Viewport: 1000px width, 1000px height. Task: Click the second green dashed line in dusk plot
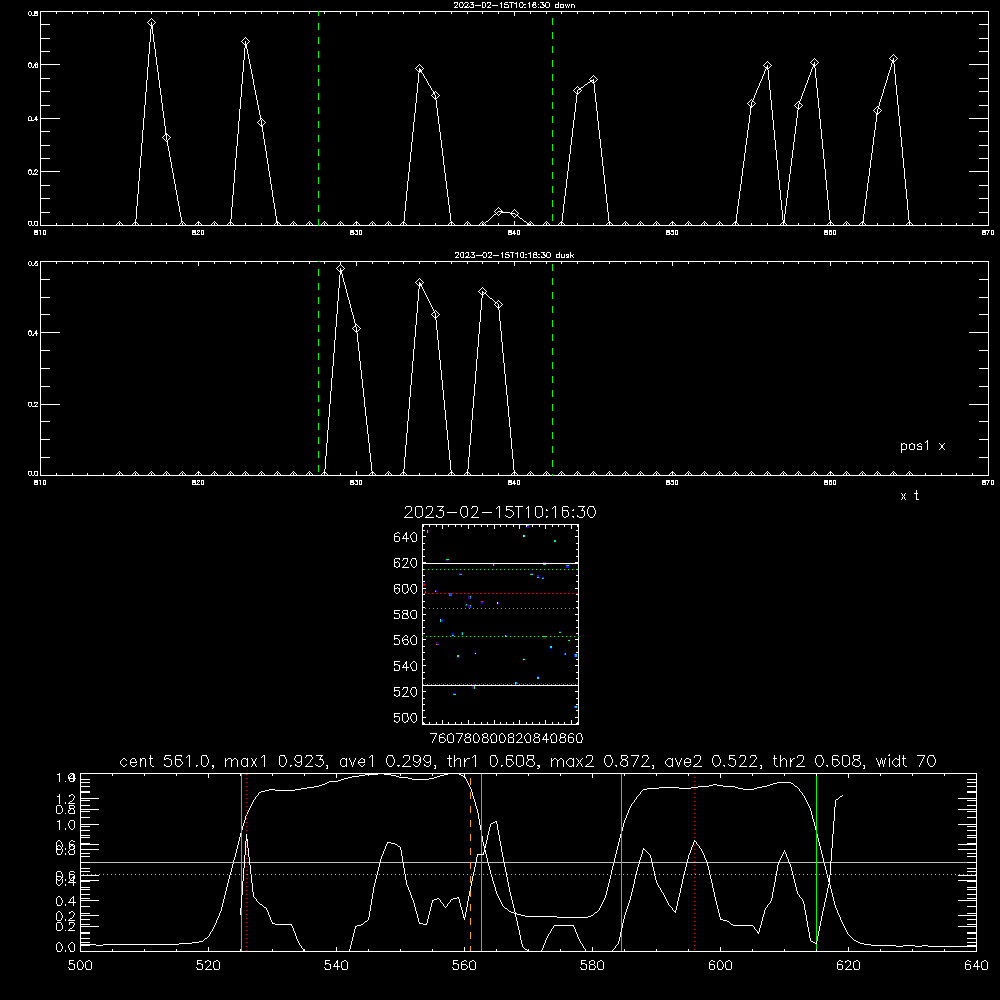coord(552,368)
